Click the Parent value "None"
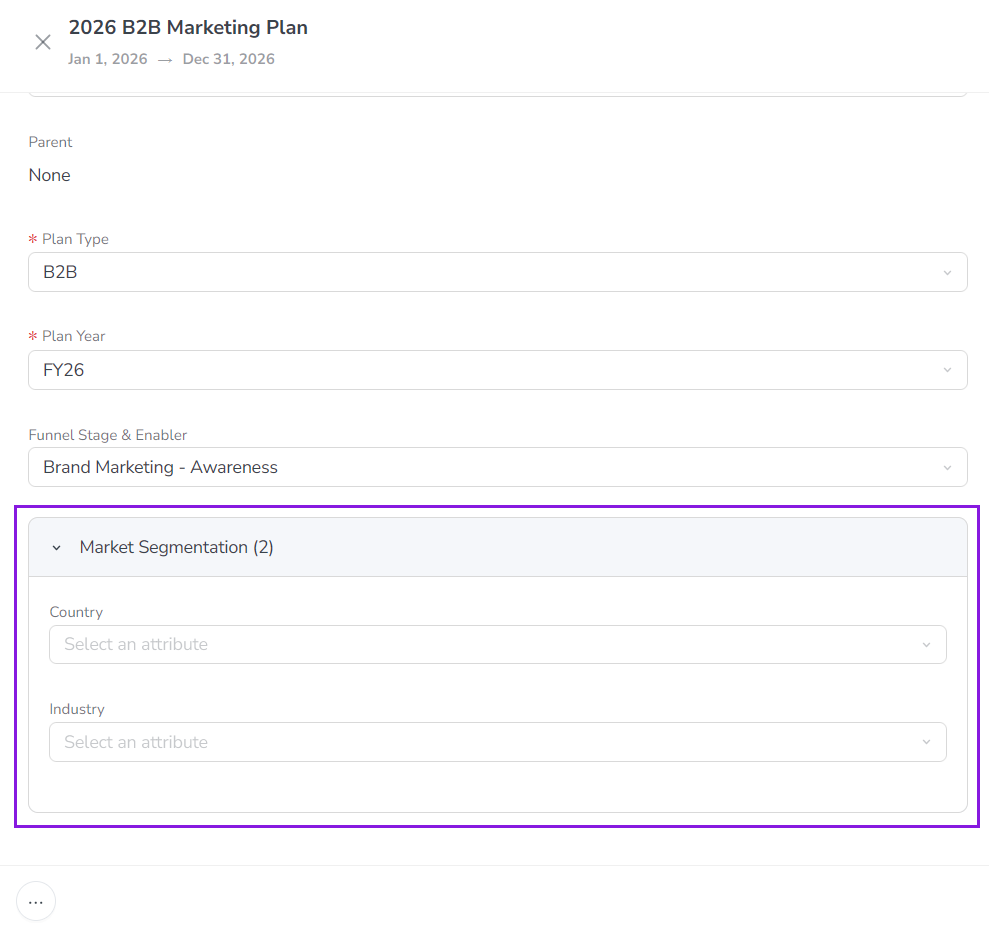This screenshot has width=989, height=931. [x=50, y=175]
